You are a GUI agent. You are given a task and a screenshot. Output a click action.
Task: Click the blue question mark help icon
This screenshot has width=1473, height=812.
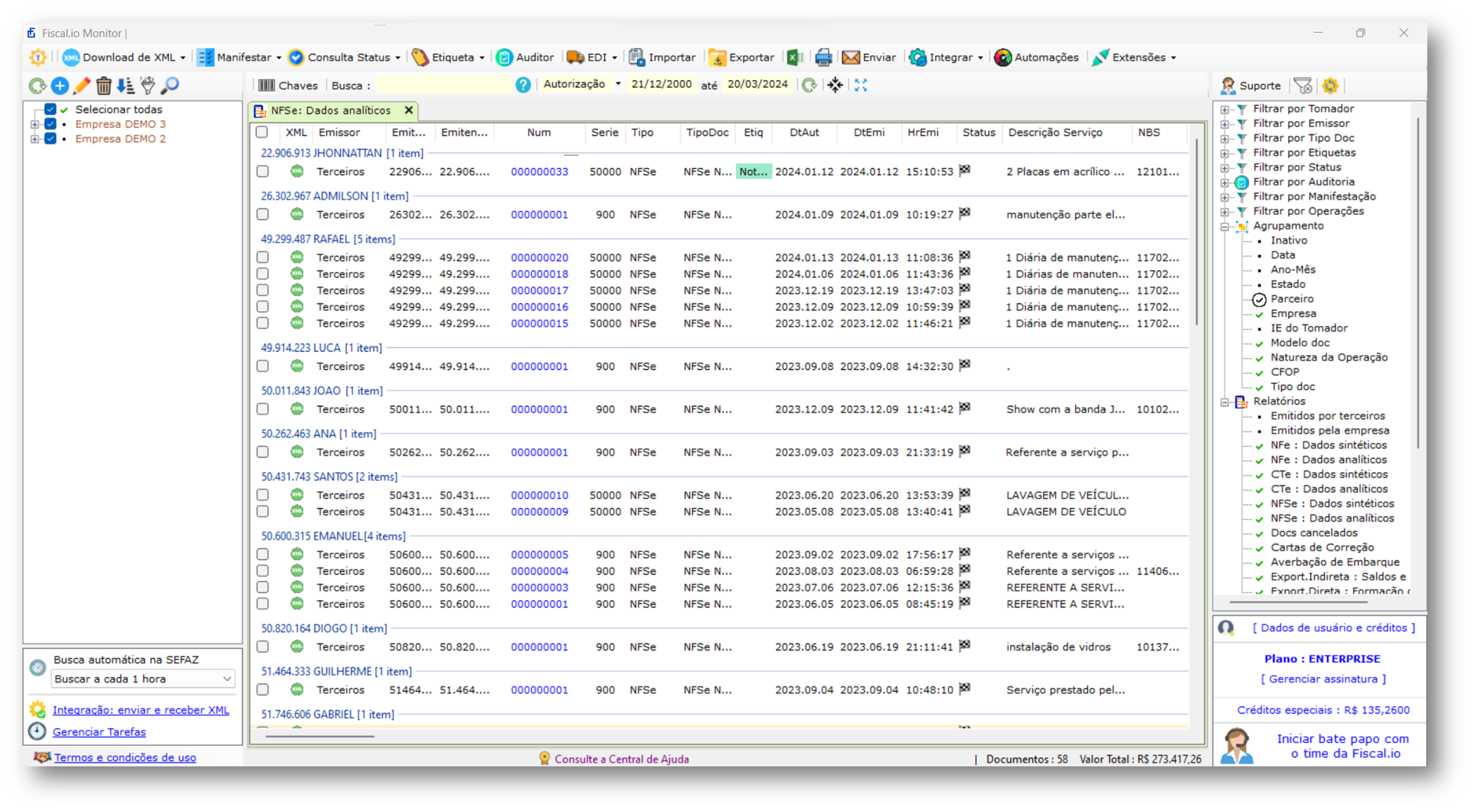coord(523,85)
